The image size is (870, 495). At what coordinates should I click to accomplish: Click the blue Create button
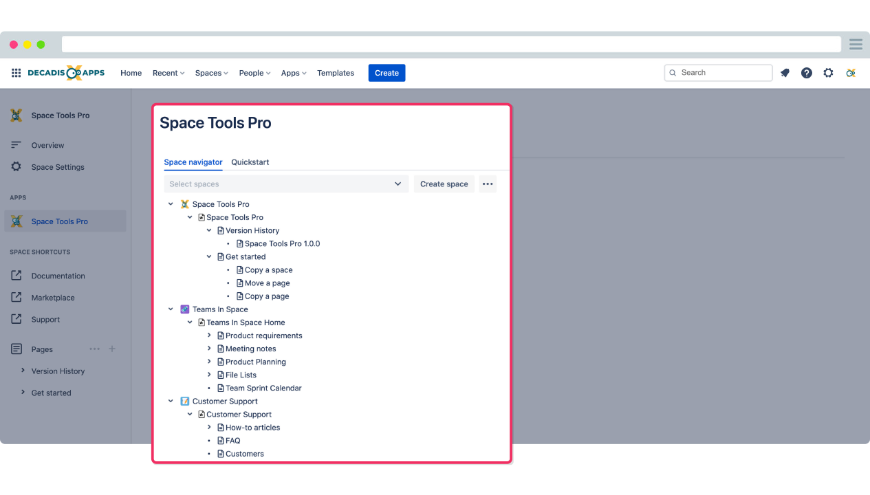click(x=387, y=73)
